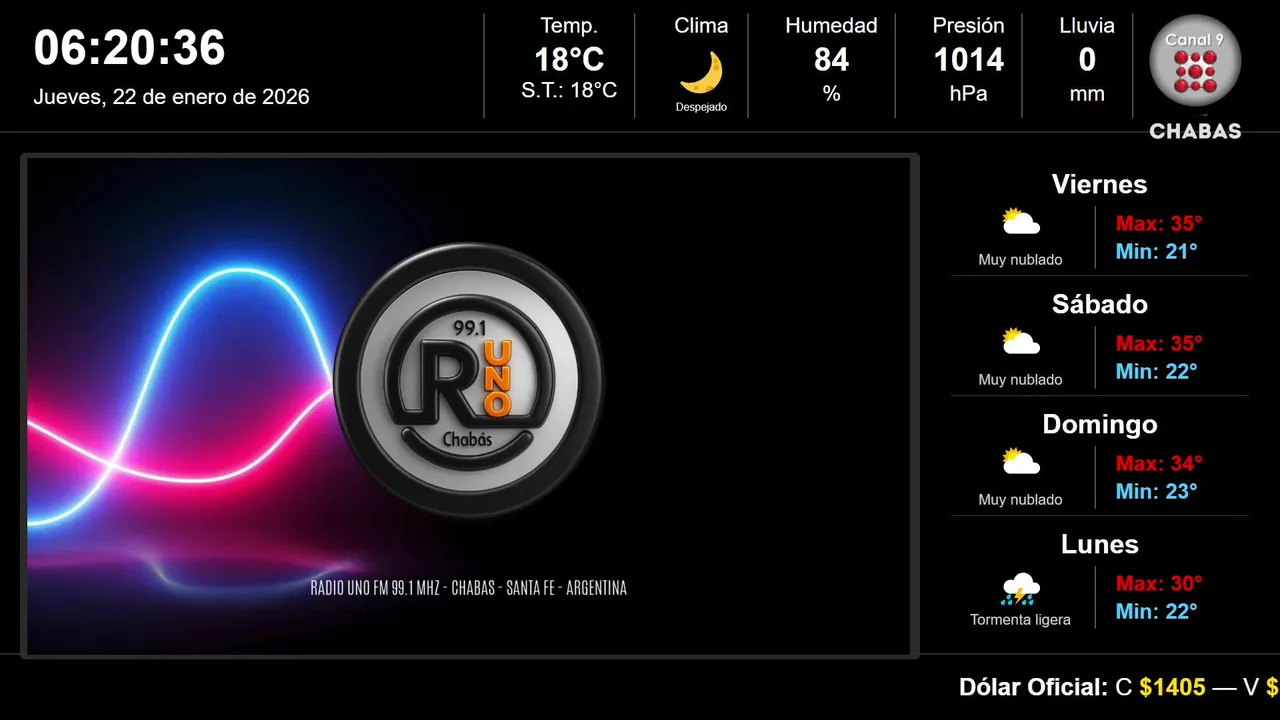Click the Radio Uno FM 99.1 MHz caption
Viewport: 1280px width, 720px height.
click(469, 588)
